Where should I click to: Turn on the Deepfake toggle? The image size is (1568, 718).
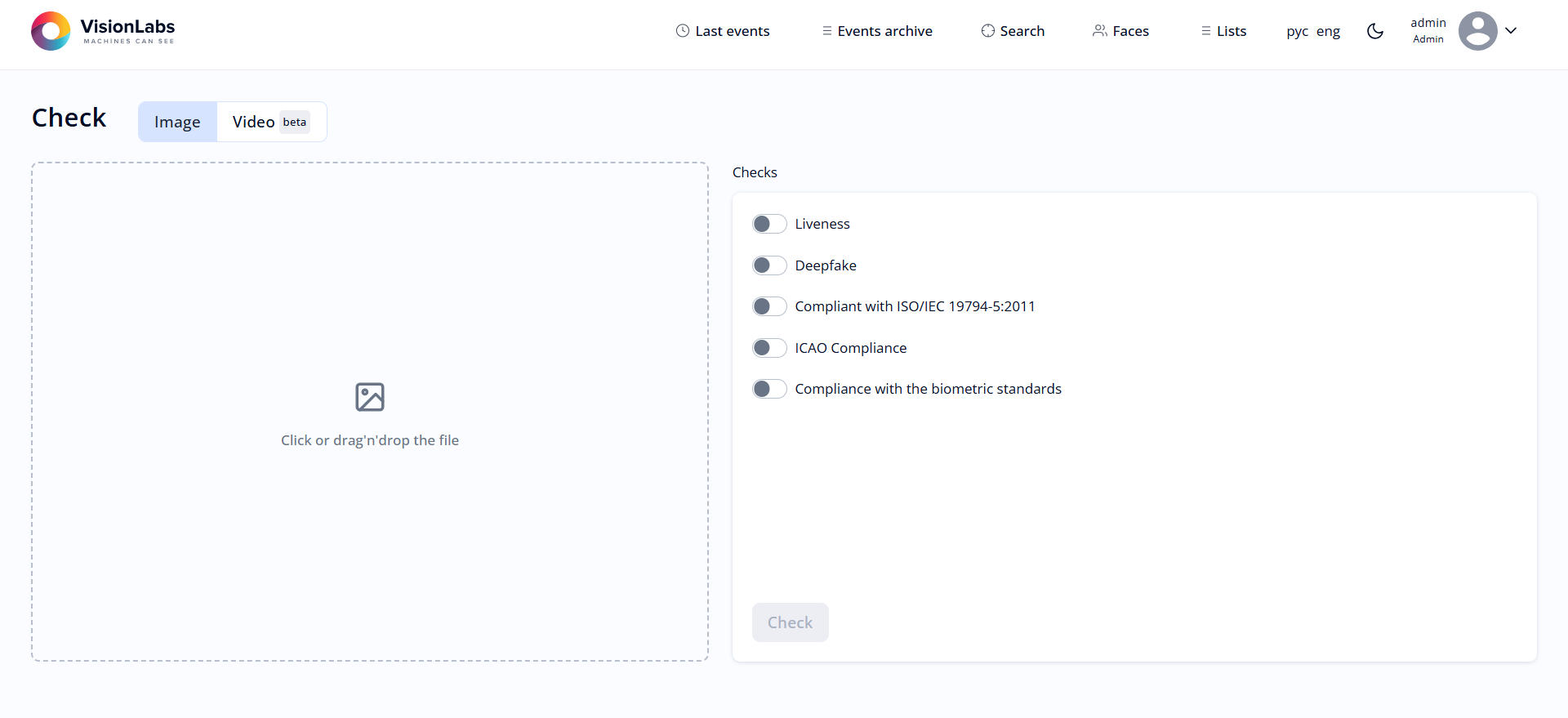tap(769, 265)
